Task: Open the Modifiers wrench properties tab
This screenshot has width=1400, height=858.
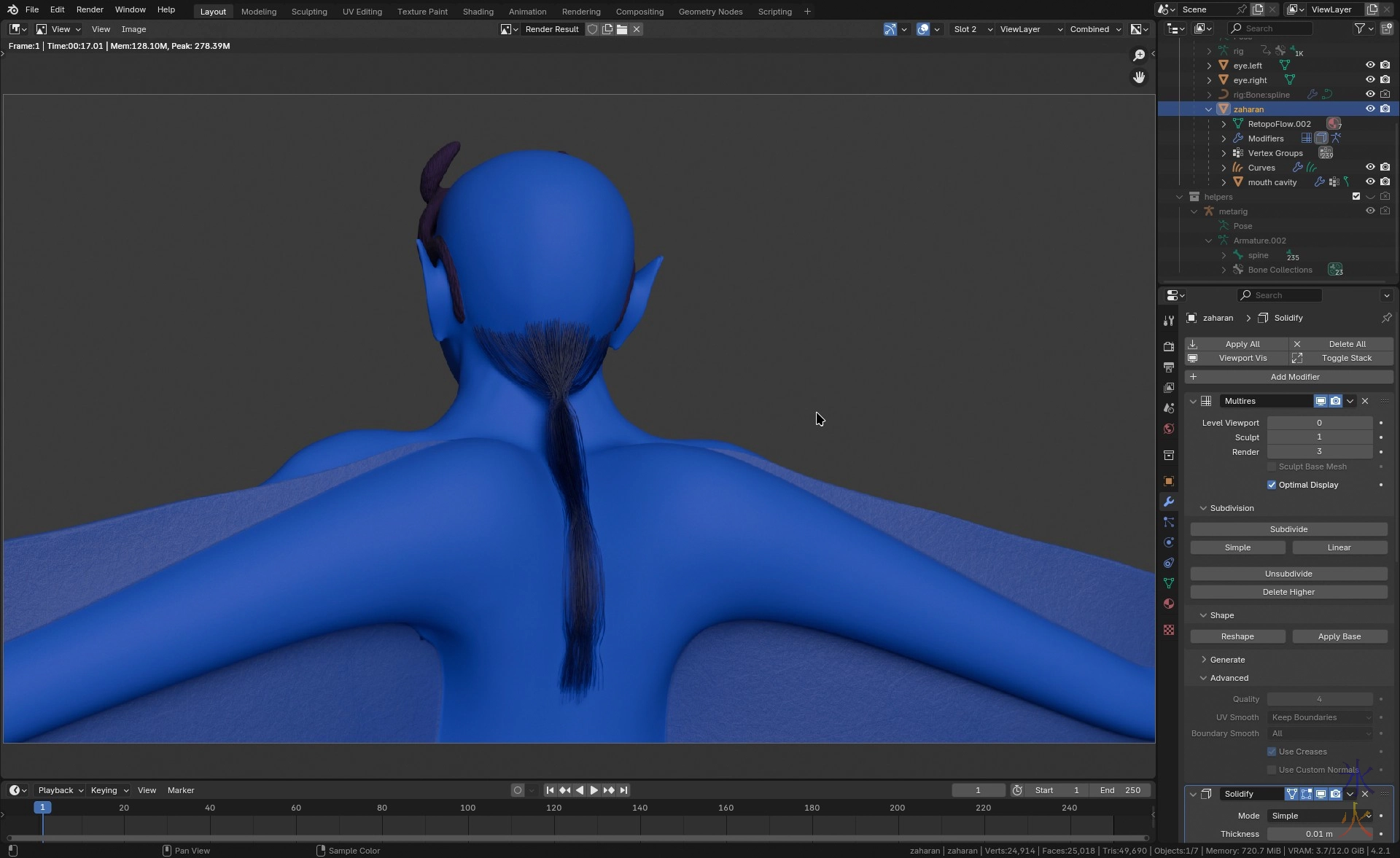Action: click(1169, 502)
